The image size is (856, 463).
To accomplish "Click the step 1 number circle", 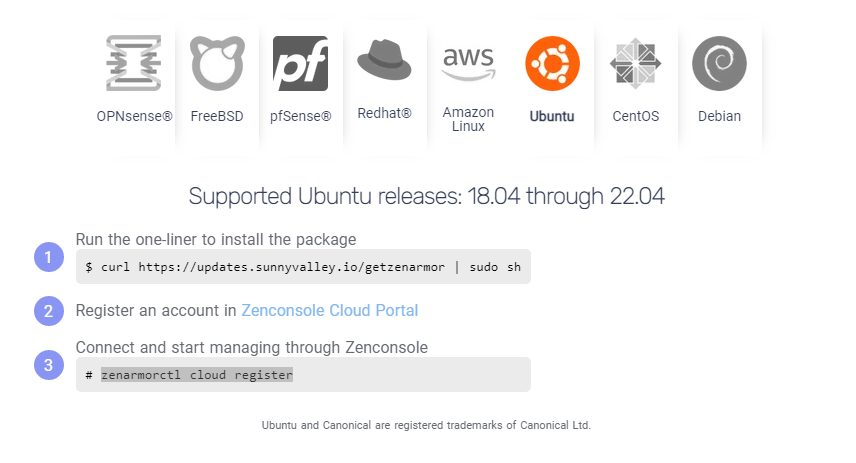I will (x=49, y=257).
